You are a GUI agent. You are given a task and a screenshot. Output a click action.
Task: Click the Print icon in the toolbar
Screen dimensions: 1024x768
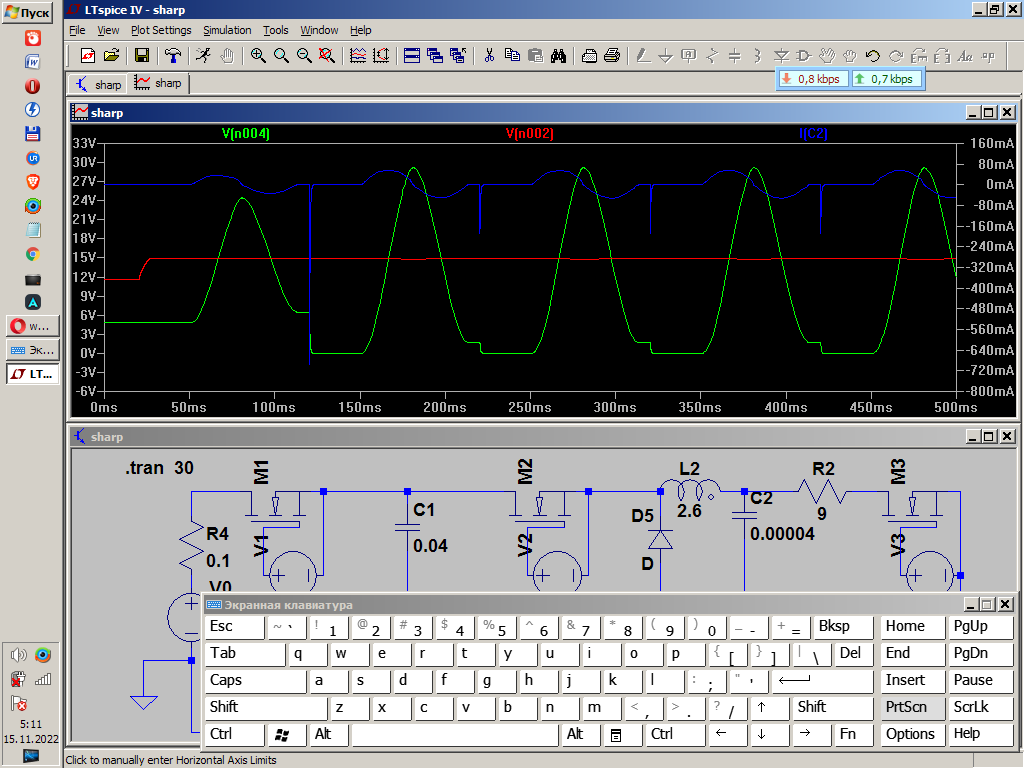pos(612,55)
